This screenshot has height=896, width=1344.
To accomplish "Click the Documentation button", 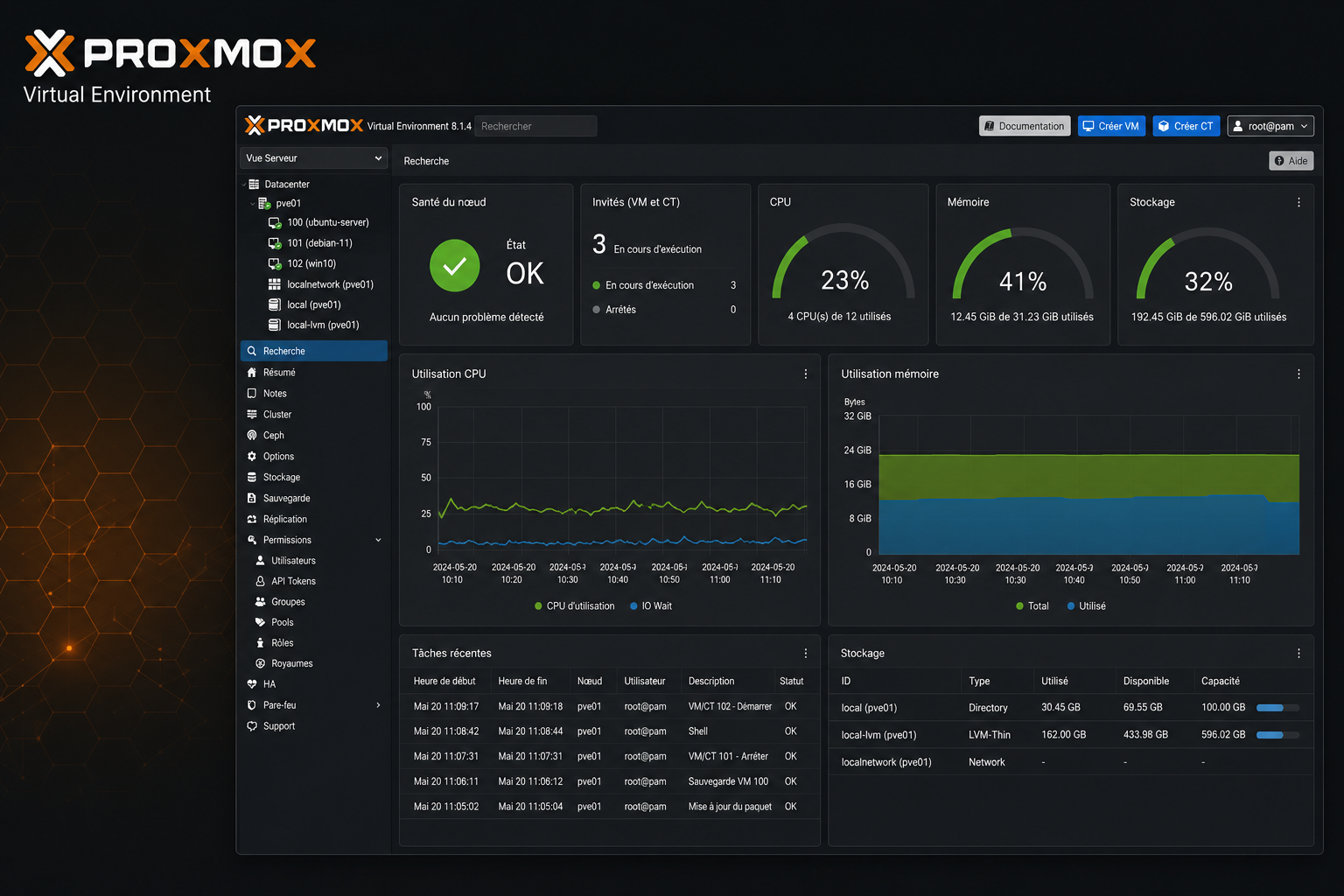I will coord(1025,126).
